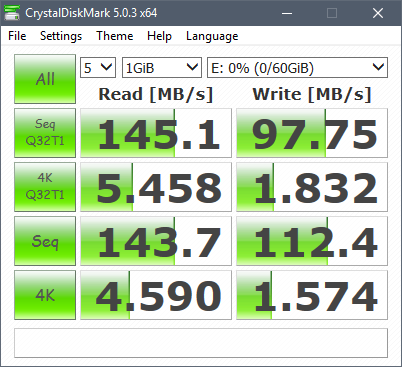The width and height of the screenshot is (402, 367).
Task: Start the 4K Q32T1 benchmark
Action: 45,187
